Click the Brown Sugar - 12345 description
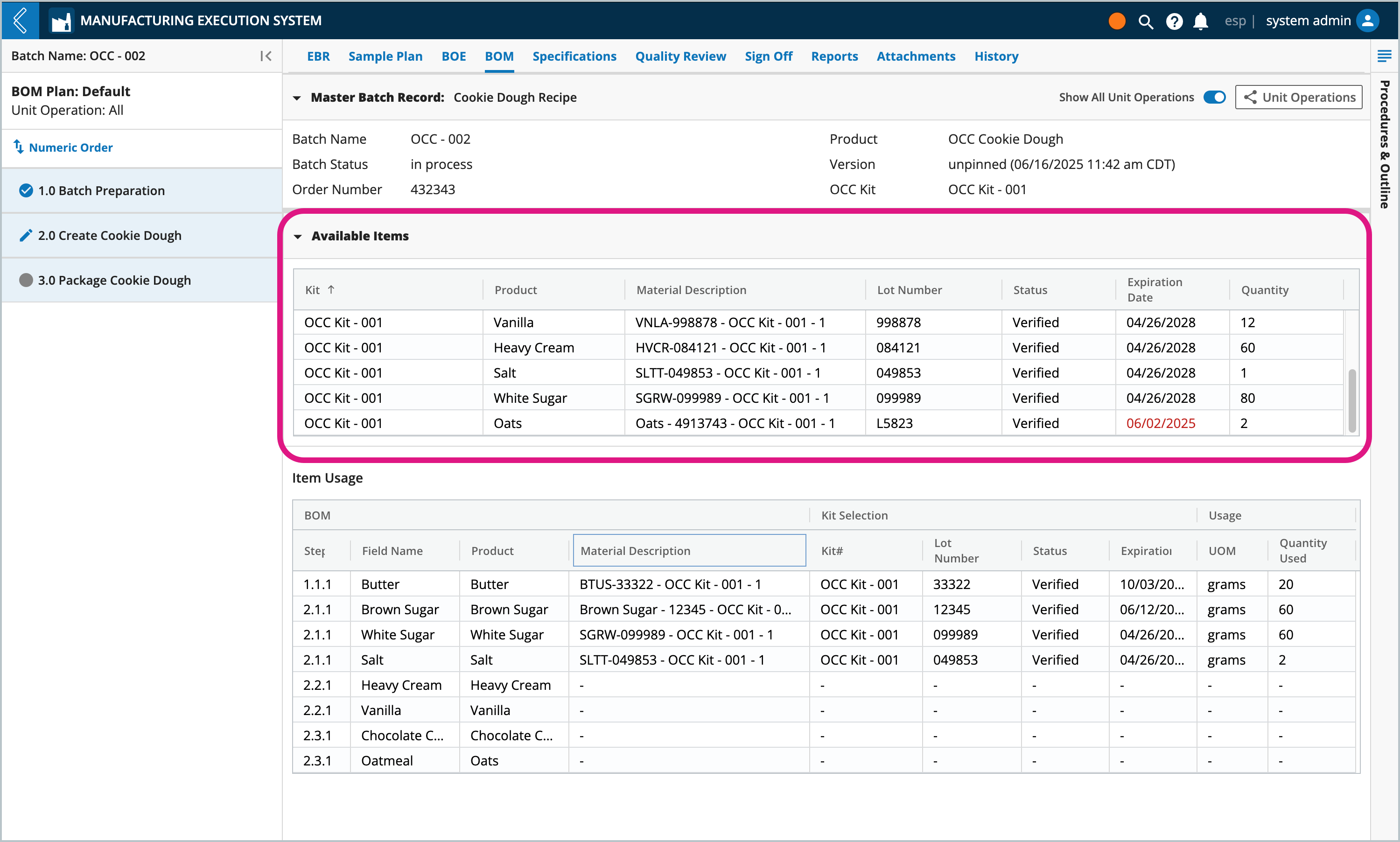Viewport: 1400px width, 842px height. [x=685, y=610]
